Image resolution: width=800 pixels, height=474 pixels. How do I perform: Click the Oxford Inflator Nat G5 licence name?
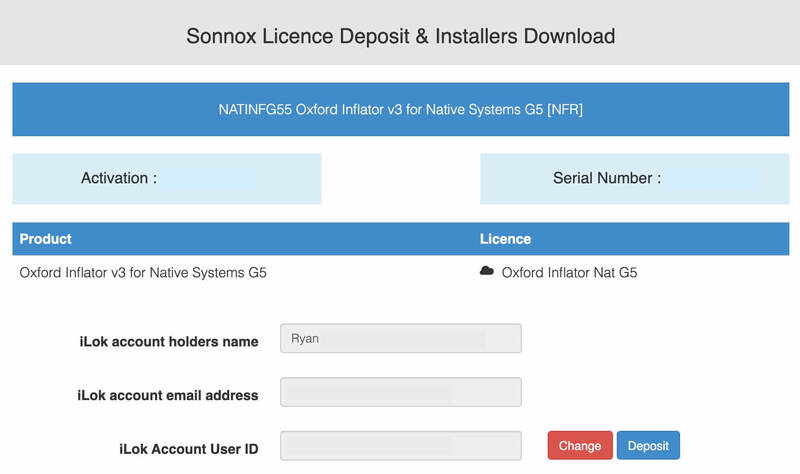(x=569, y=272)
